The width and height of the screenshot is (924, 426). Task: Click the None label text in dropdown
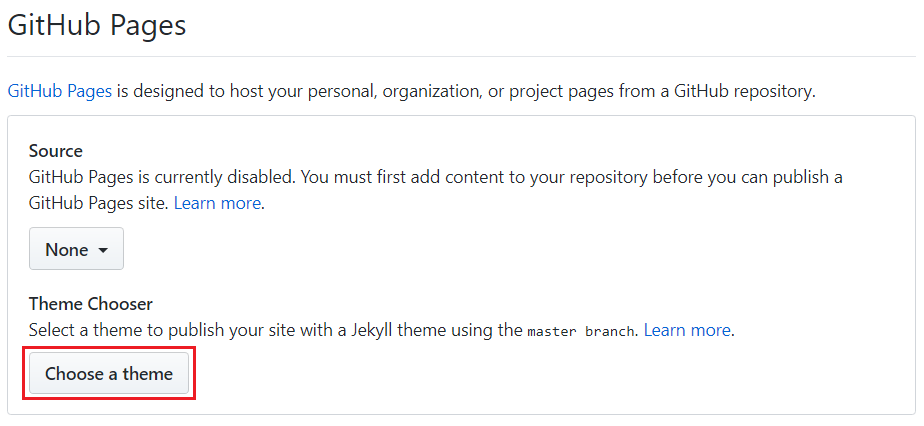pos(67,249)
